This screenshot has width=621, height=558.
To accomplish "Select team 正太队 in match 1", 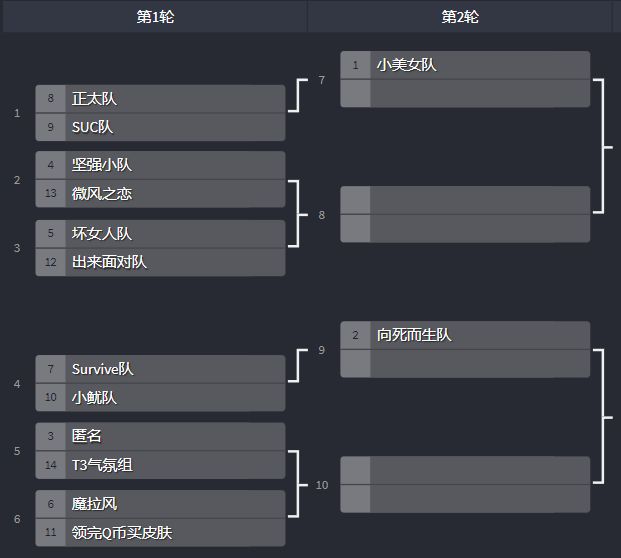I will tap(160, 99).
